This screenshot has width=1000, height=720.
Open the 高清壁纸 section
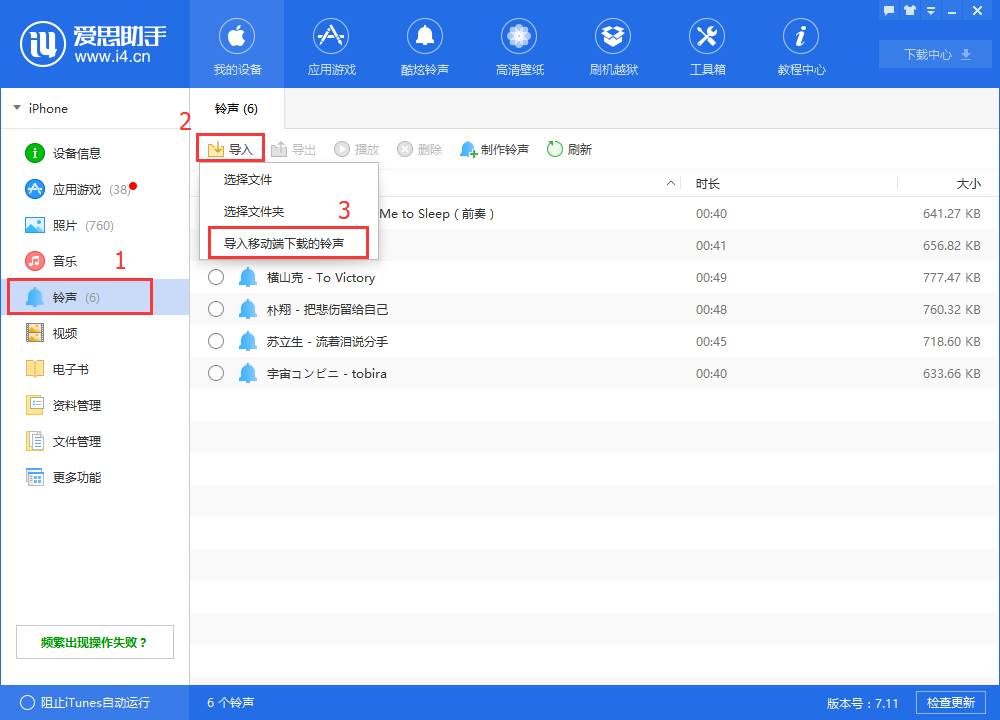click(x=518, y=45)
